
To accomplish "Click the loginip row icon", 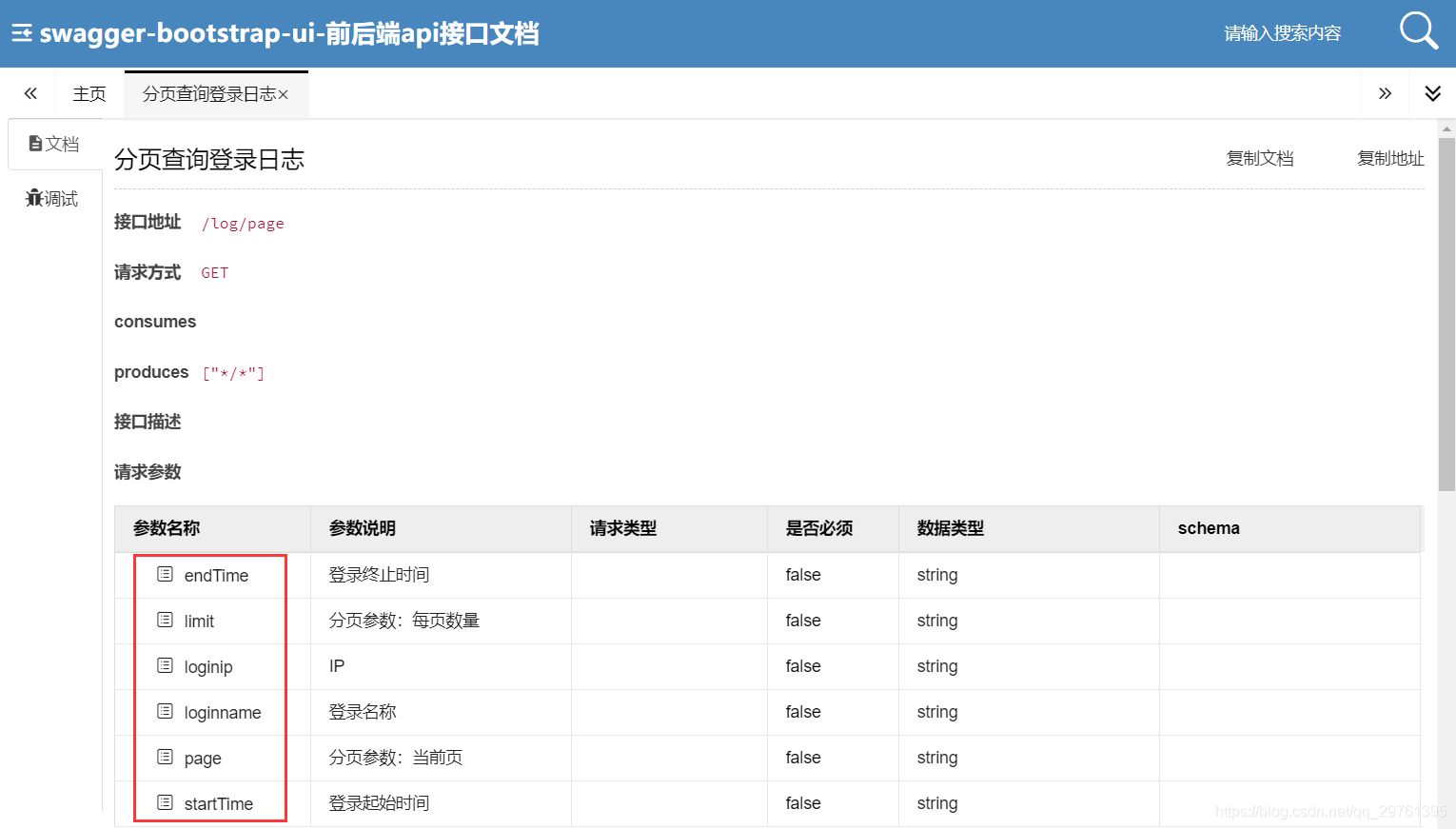I will [165, 665].
